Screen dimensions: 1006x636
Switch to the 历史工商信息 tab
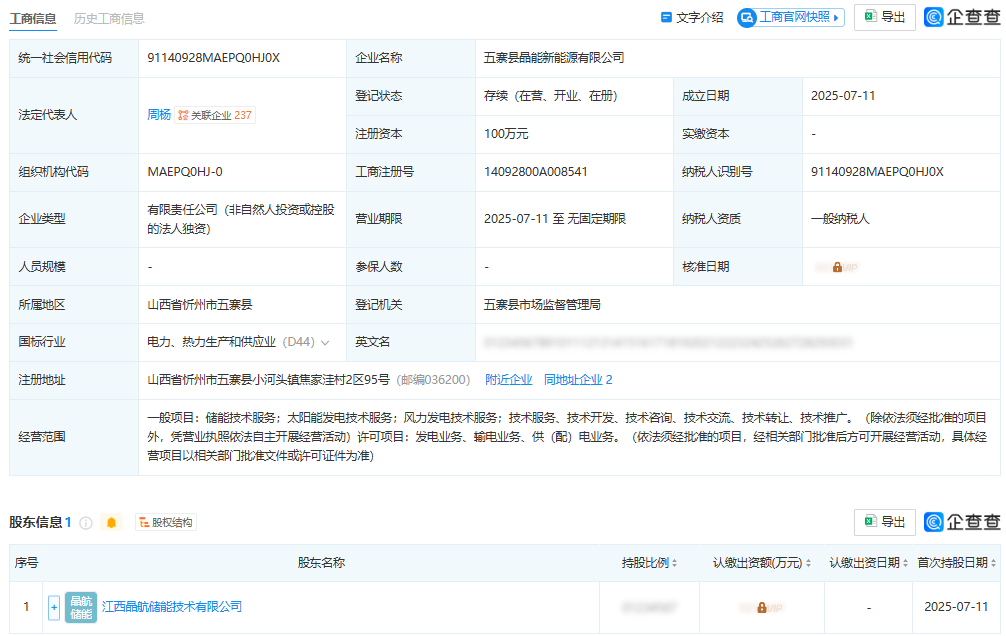[x=109, y=18]
